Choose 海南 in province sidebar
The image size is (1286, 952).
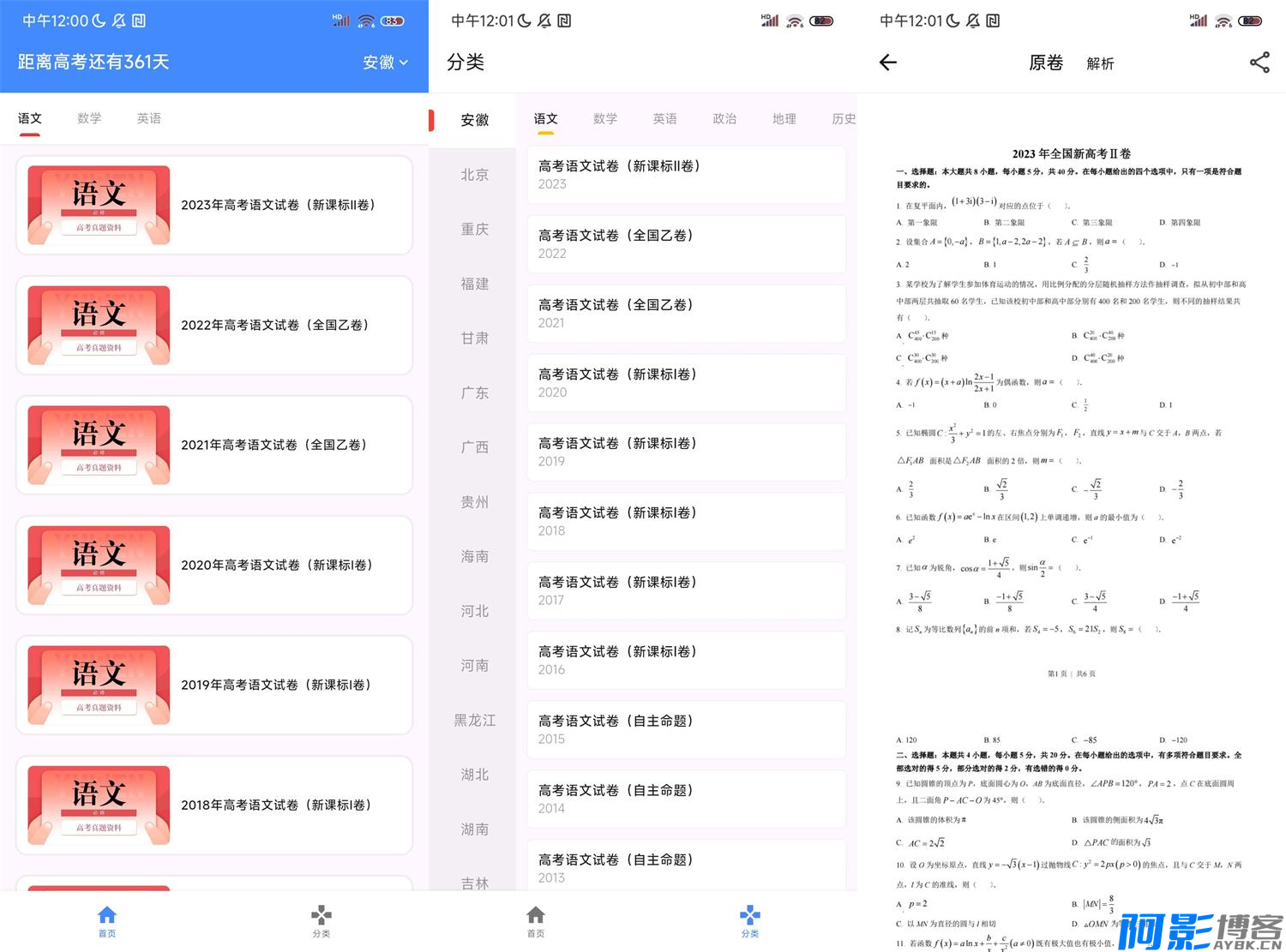tap(474, 556)
